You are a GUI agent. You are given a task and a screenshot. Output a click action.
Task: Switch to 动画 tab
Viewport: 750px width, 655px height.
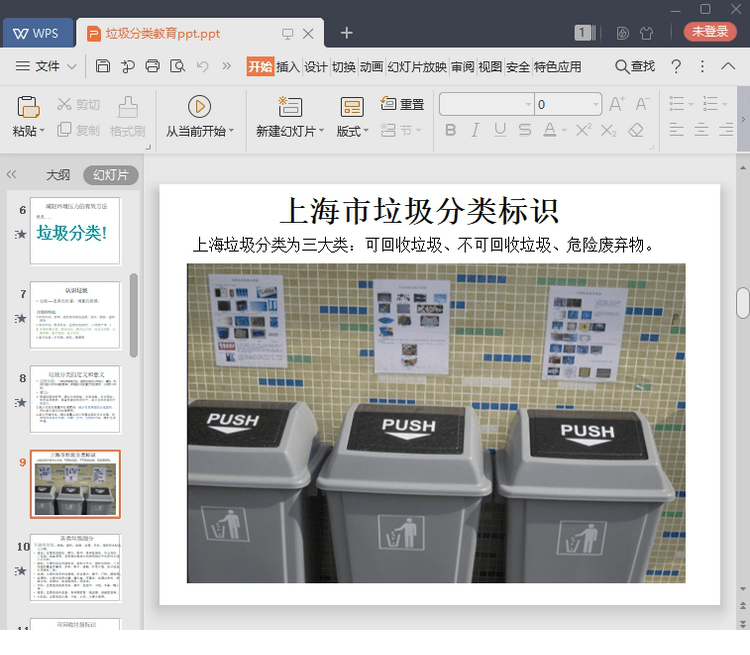[372, 67]
